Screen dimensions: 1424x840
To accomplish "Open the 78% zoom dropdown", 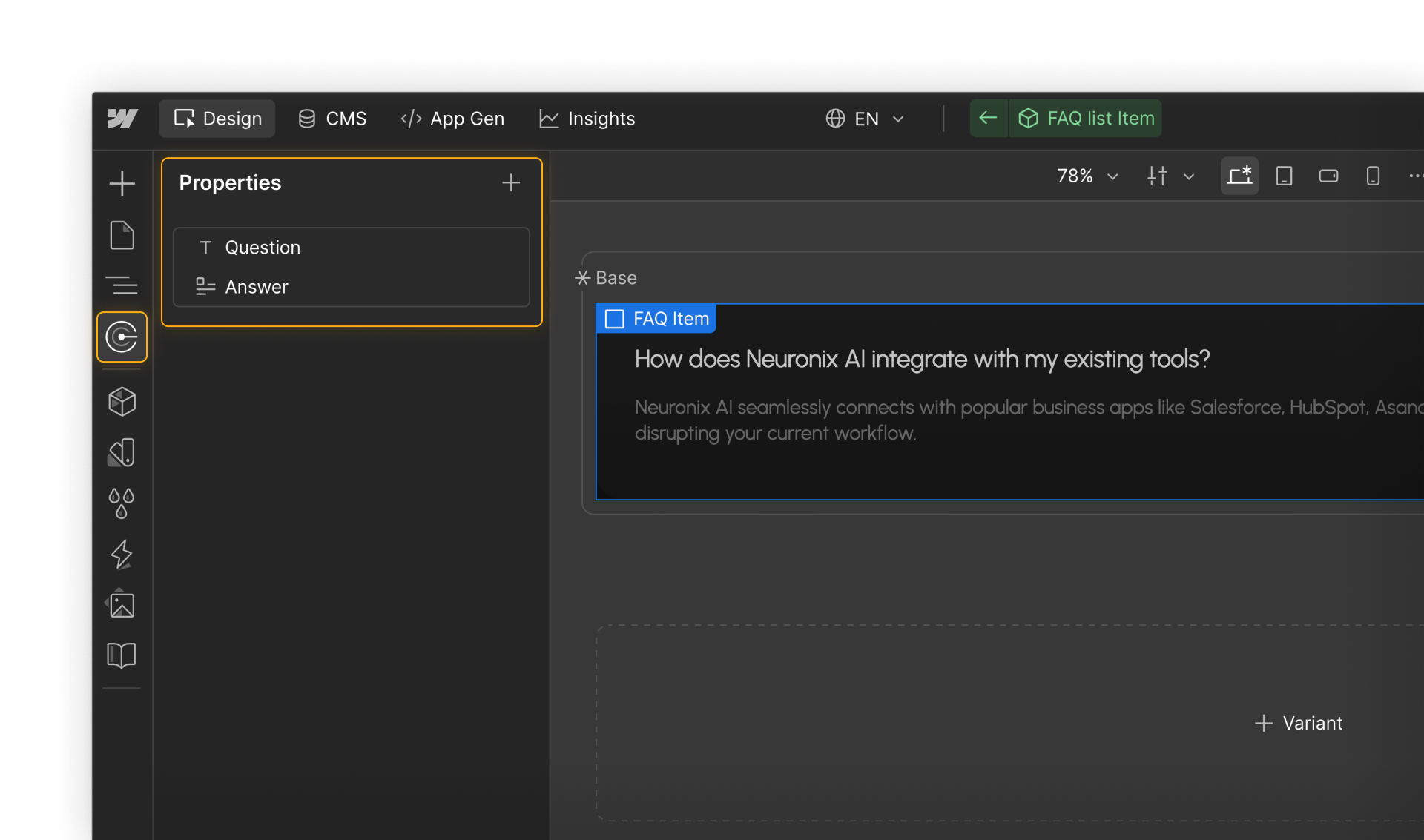I will click(x=1086, y=176).
